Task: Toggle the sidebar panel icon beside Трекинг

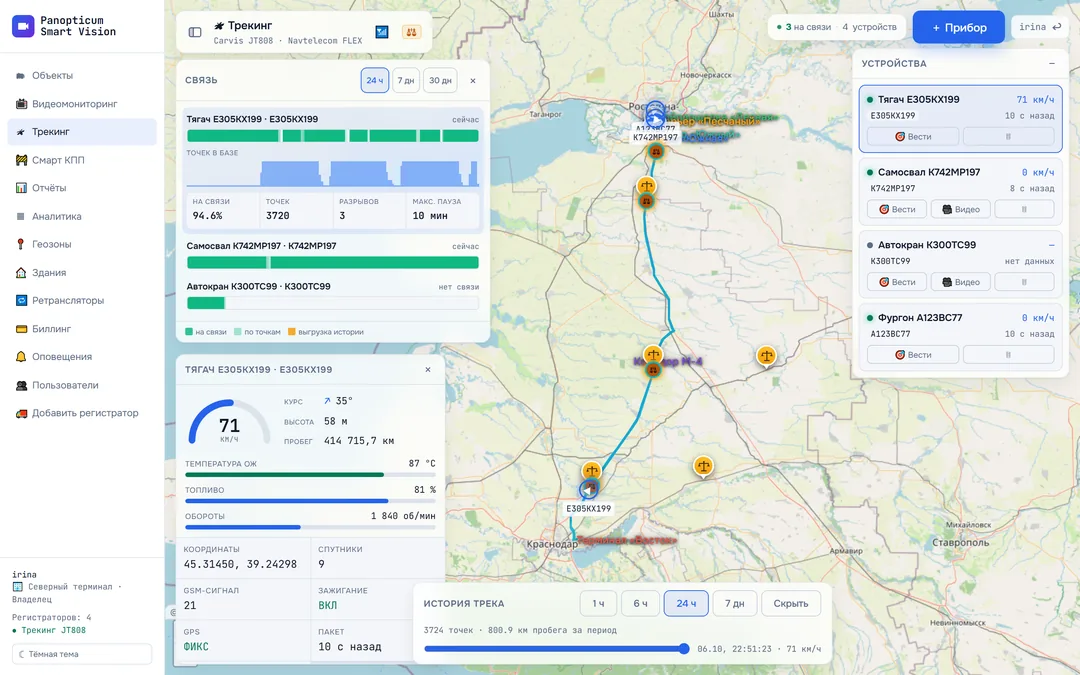Action: [x=195, y=32]
